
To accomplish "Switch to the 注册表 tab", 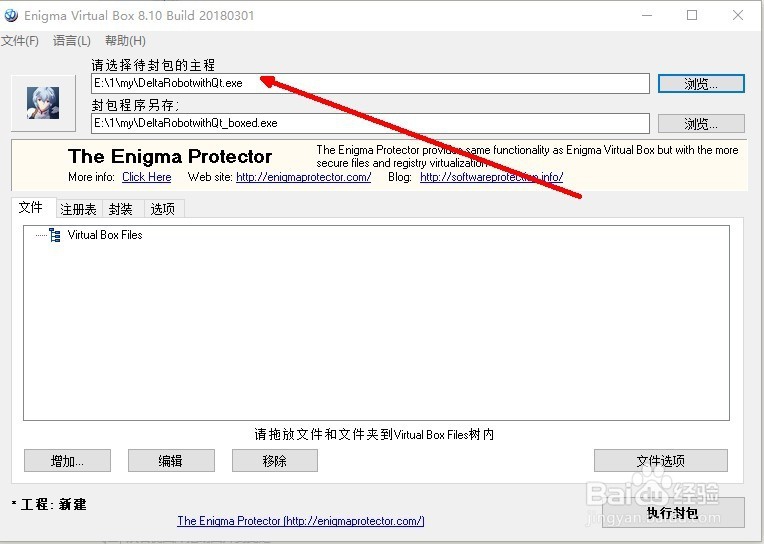I will [x=78, y=209].
